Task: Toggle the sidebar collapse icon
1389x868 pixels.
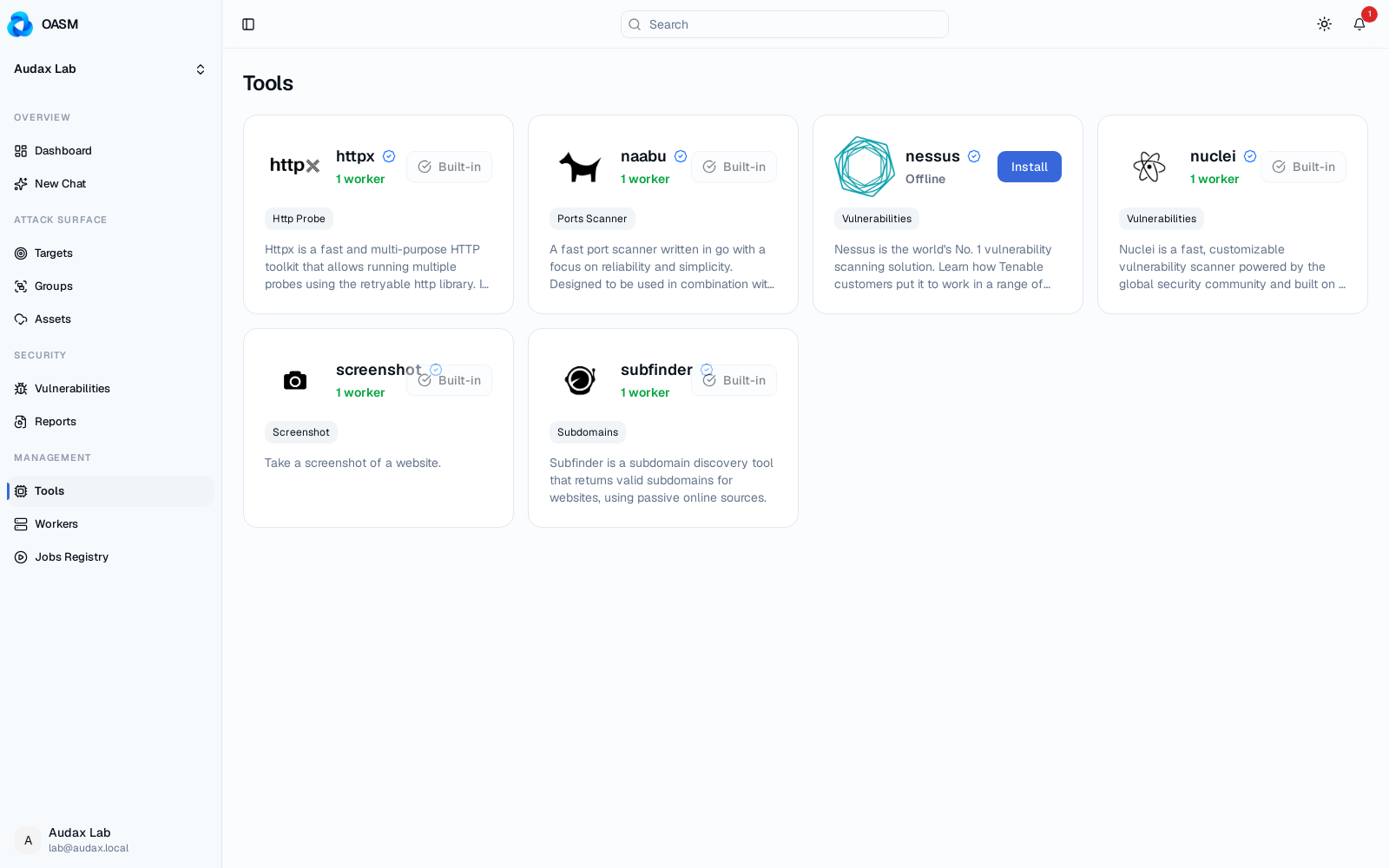Action: [x=248, y=24]
